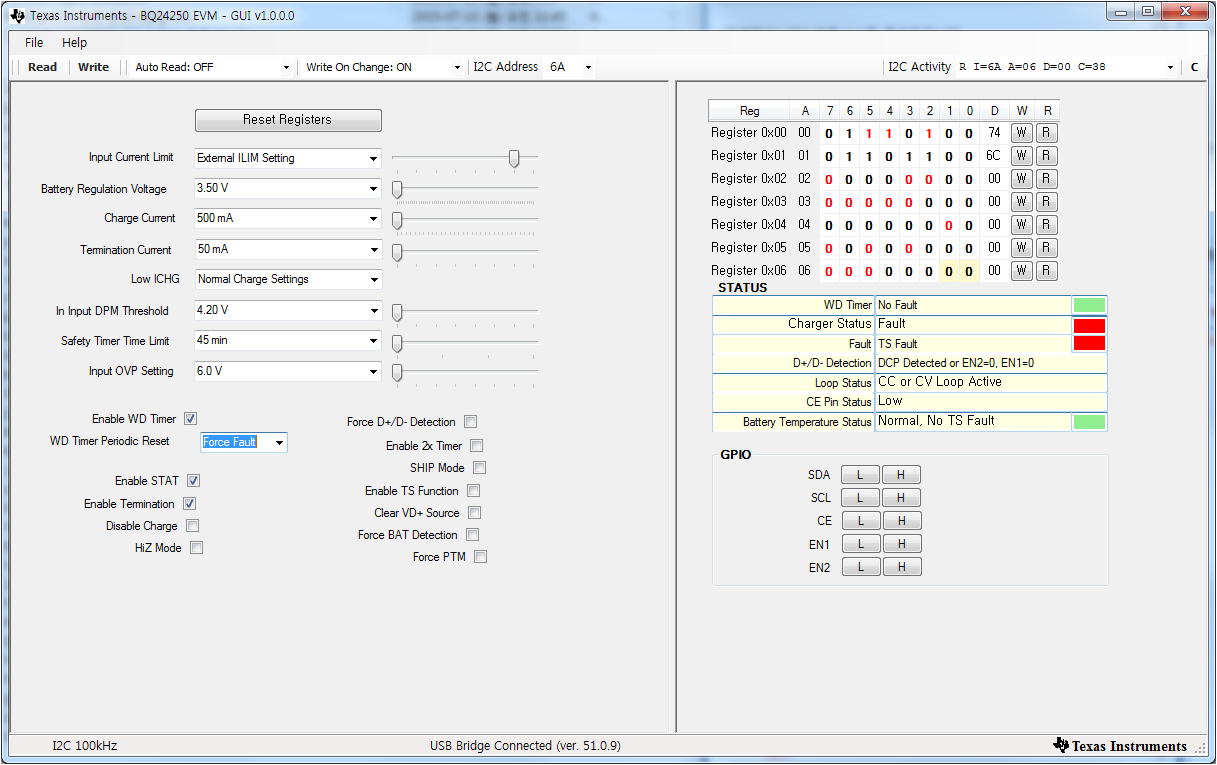Open the In Input DPM Threshold dropdown
Image resolution: width=1217 pixels, height=765 pixels.
288,310
